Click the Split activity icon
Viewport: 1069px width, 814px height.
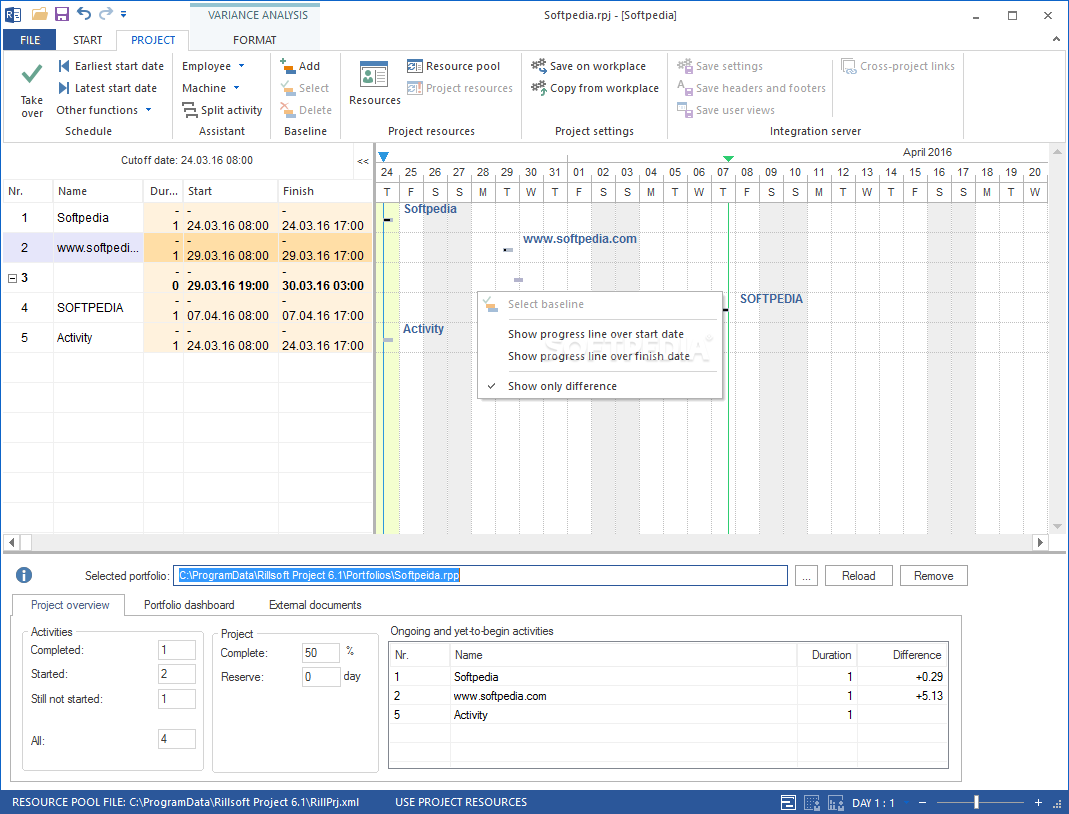pos(190,110)
